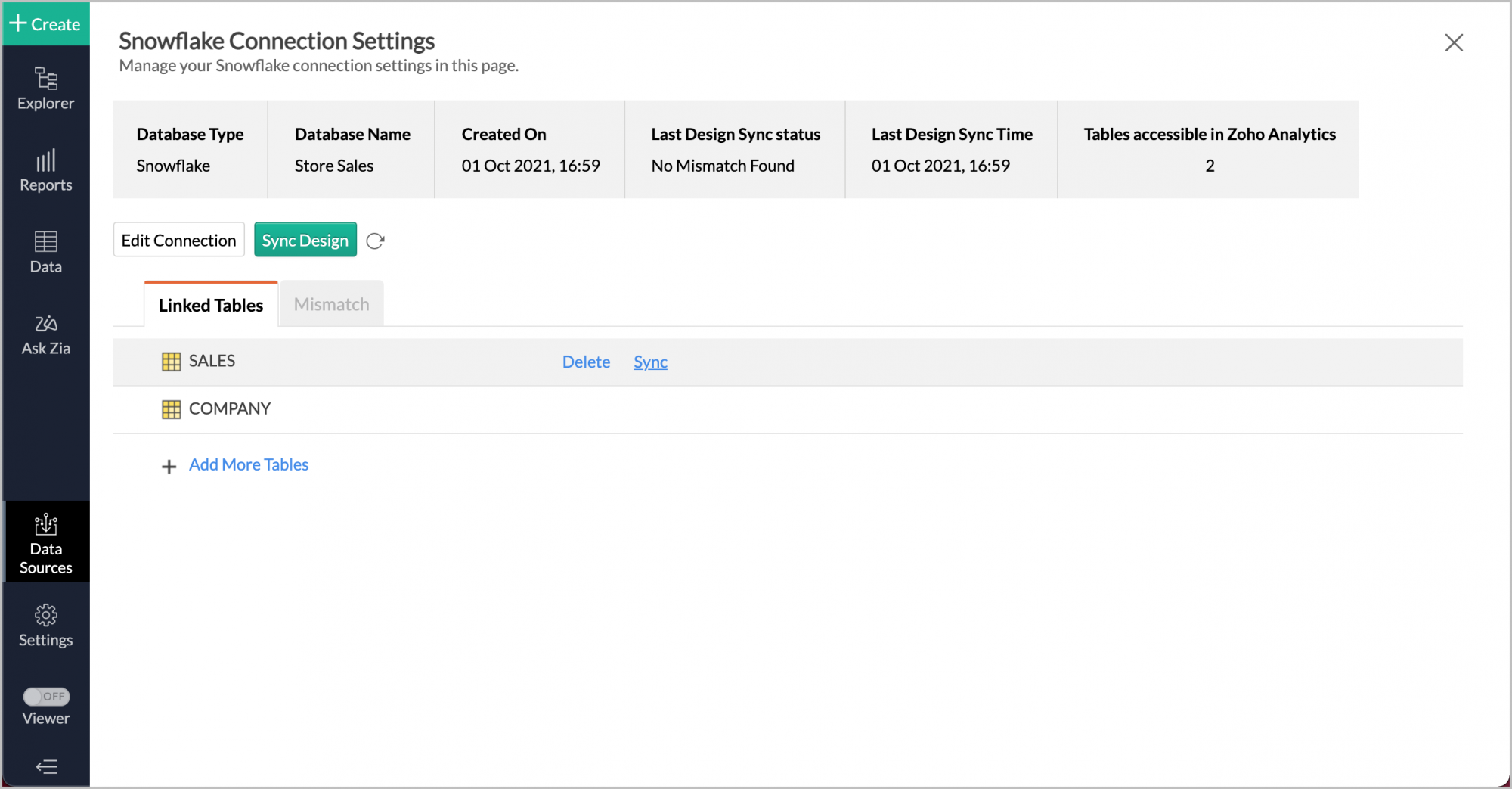Click the plus icon for adding tables
1512x789 pixels.
point(169,466)
